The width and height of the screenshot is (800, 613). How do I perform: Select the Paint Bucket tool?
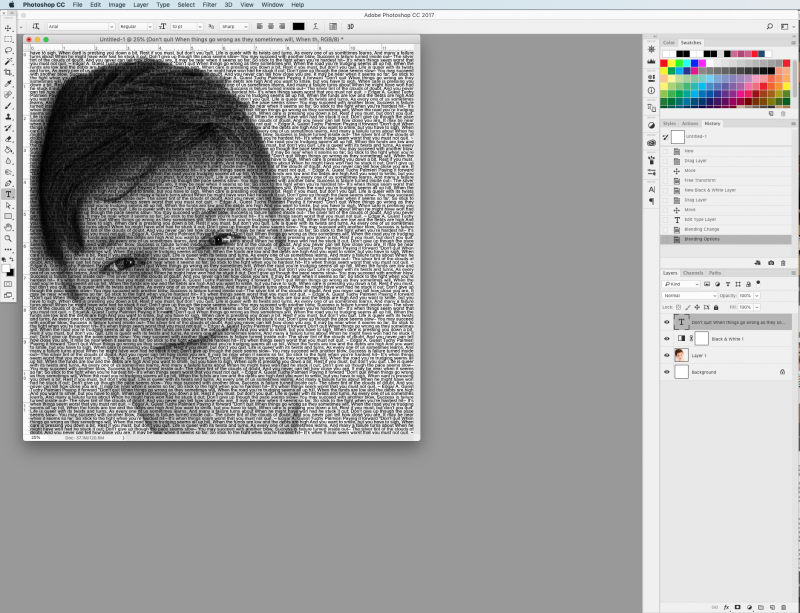coord(8,150)
